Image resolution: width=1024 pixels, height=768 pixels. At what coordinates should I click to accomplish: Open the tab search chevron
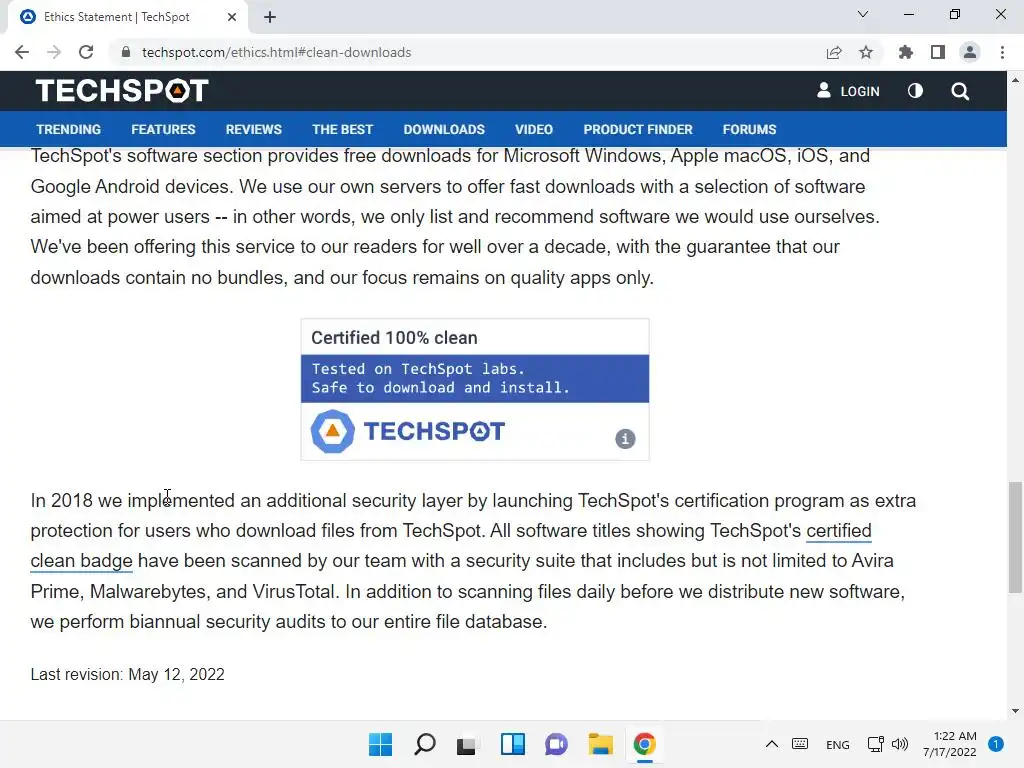click(x=863, y=14)
